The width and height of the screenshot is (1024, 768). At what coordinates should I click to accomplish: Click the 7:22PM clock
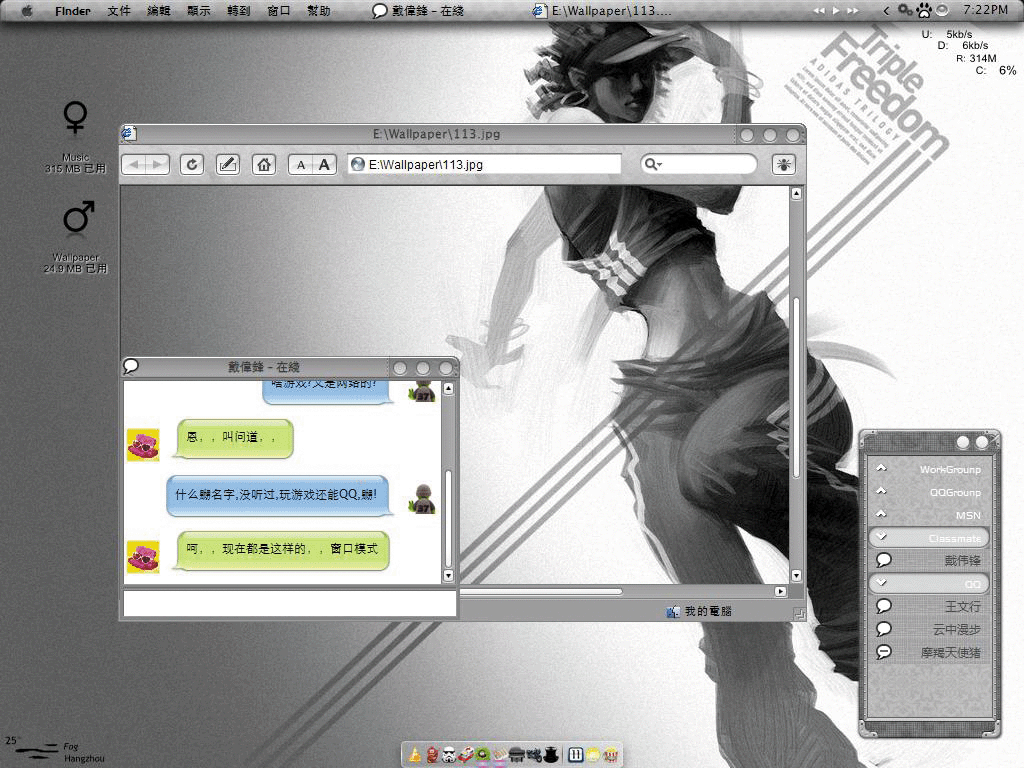click(x=985, y=10)
